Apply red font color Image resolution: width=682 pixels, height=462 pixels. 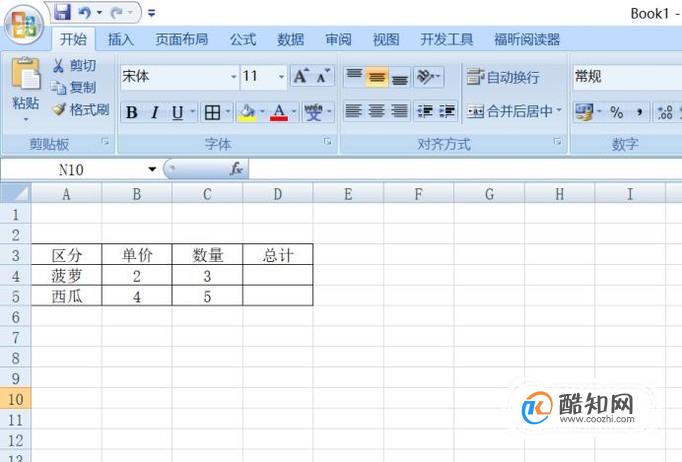click(279, 112)
